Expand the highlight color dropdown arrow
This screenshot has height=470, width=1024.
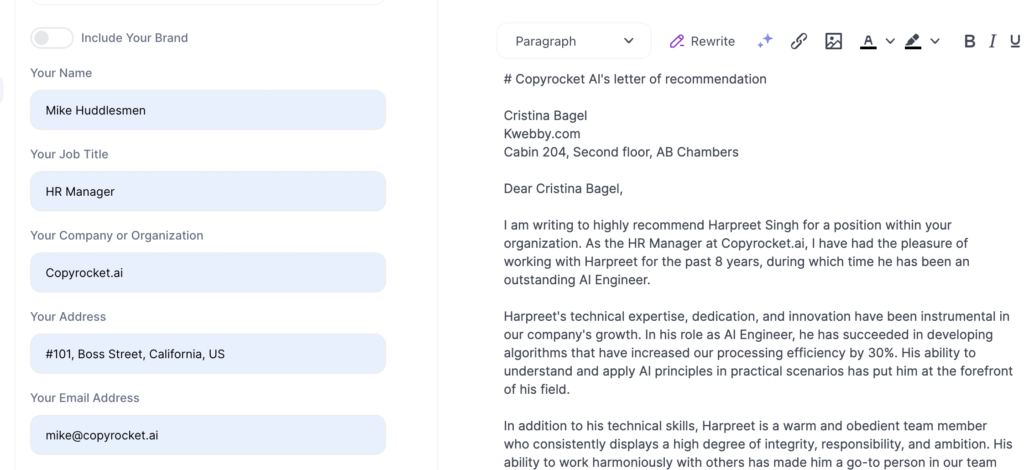coord(935,41)
